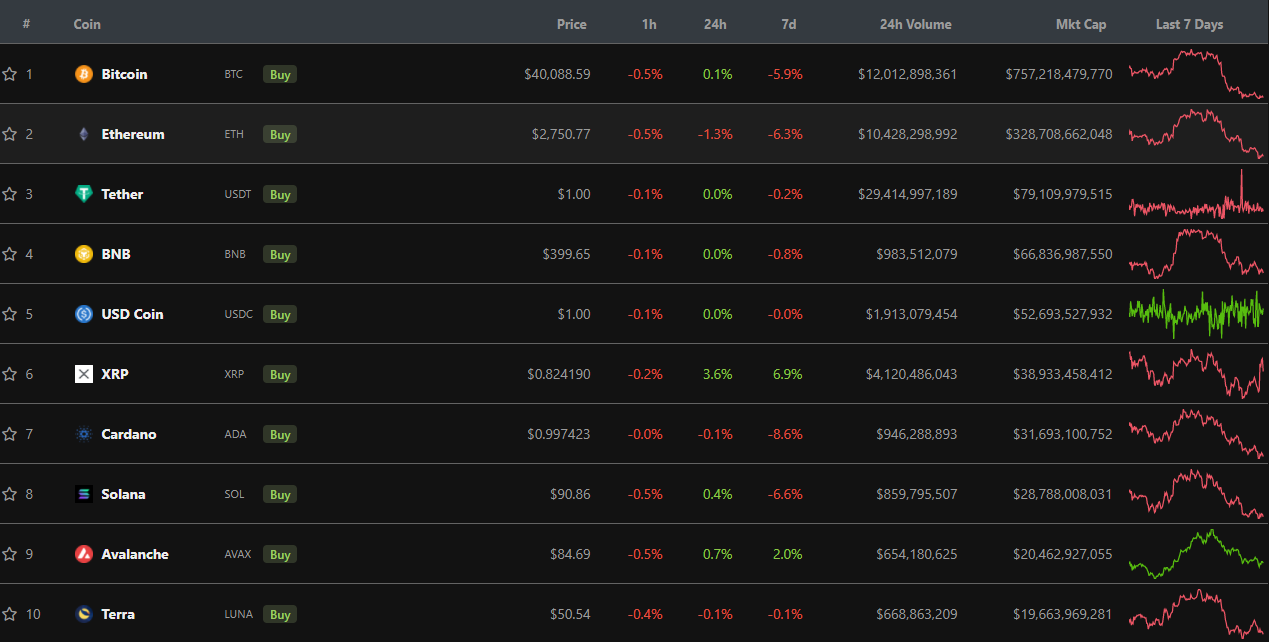Open the Solana name link
Screen dimensions: 1269x642
point(123,494)
